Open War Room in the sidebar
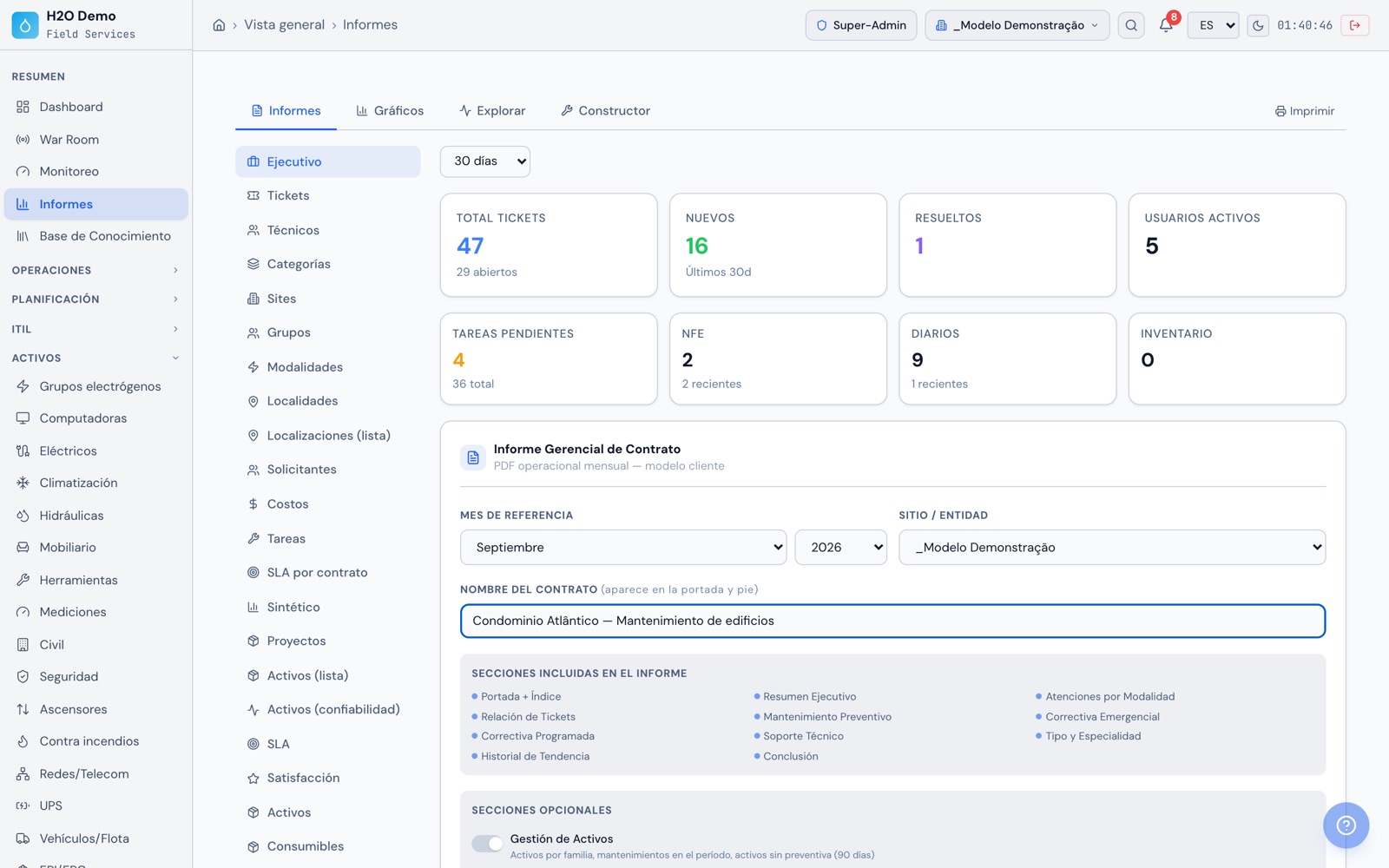The height and width of the screenshot is (868, 1389). (96, 140)
